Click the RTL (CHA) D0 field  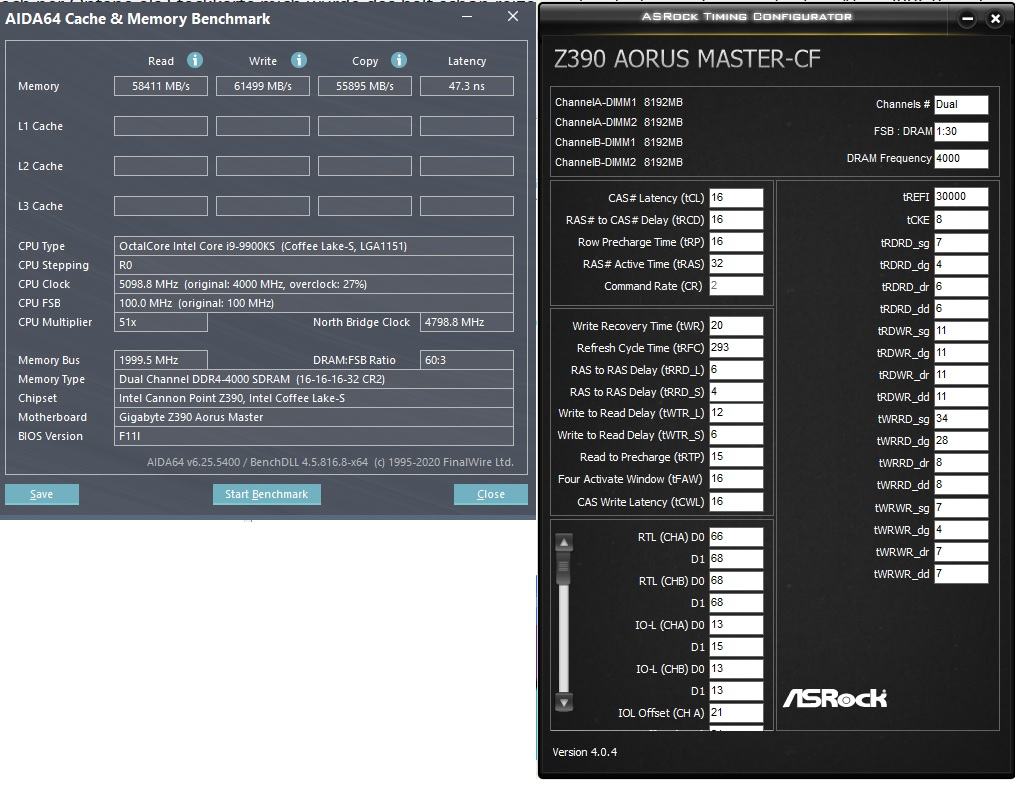point(736,536)
